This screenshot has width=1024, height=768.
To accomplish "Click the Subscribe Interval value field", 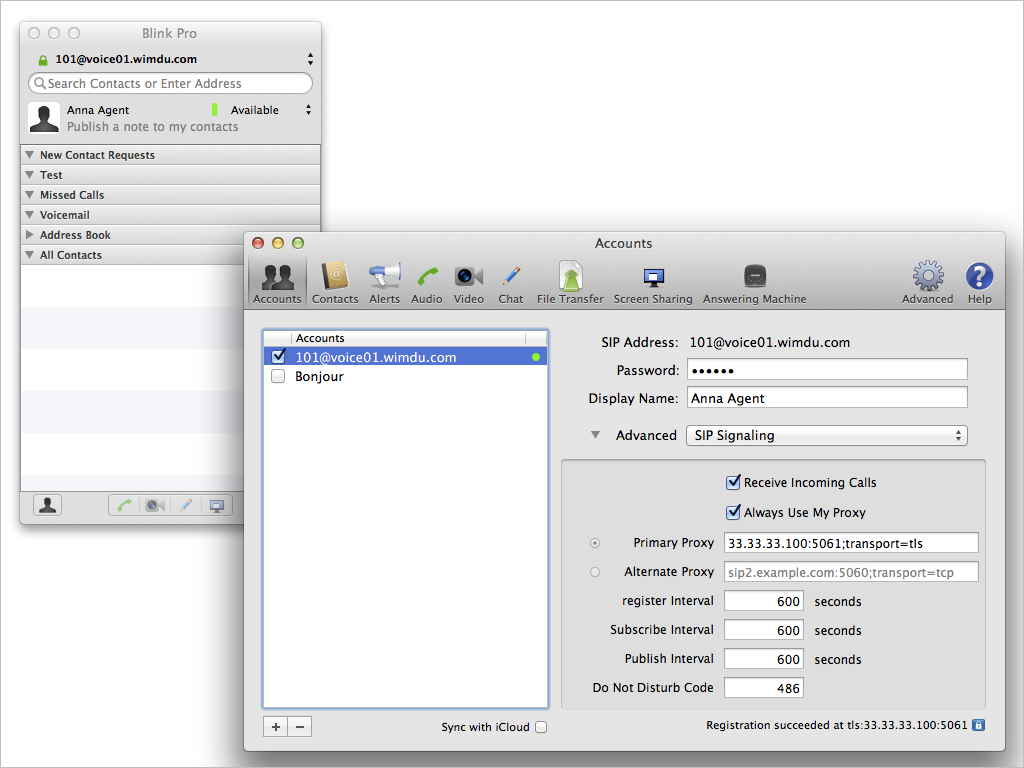I will click(x=763, y=630).
